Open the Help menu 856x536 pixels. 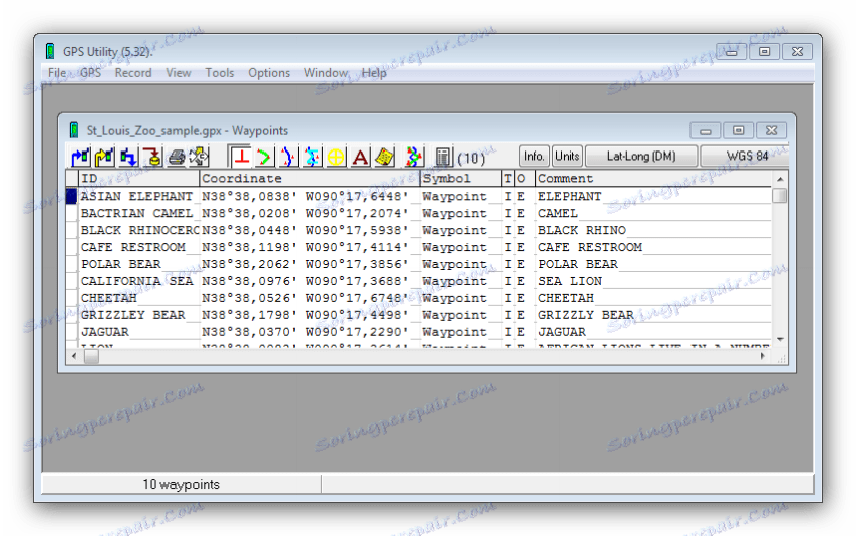click(374, 73)
